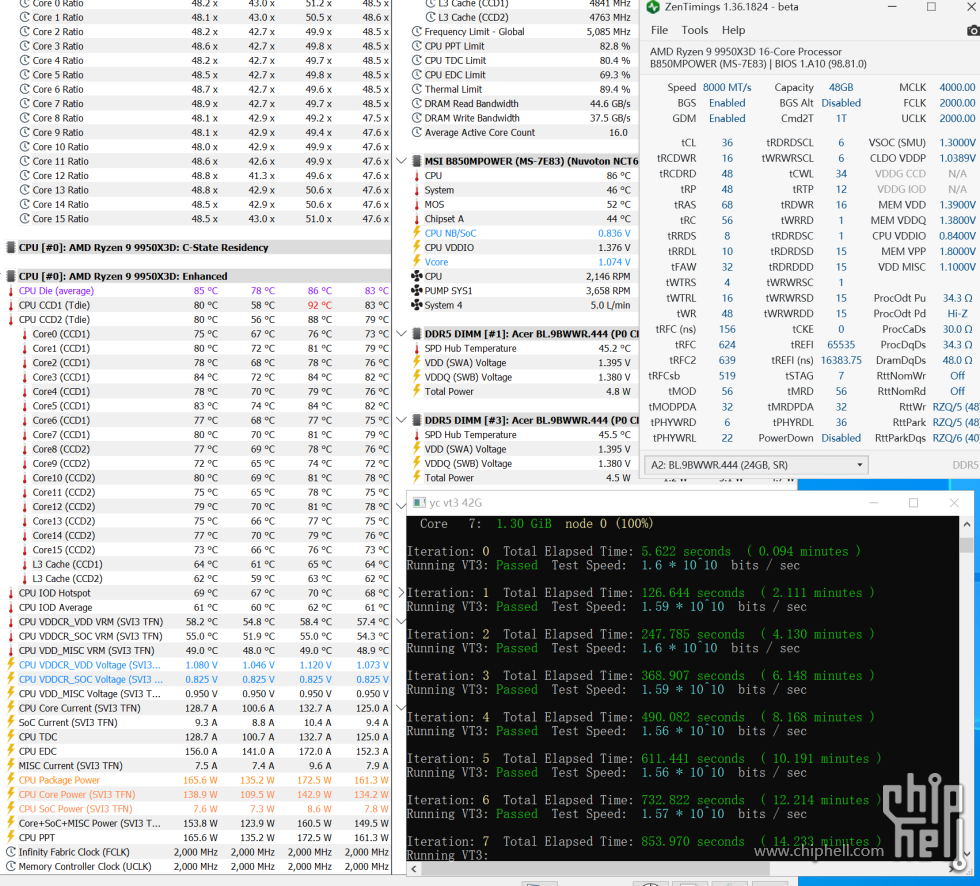Click chip icon of DDR5 DIMM [#1] header
Screen dimensions: 980x886
(x=417, y=334)
